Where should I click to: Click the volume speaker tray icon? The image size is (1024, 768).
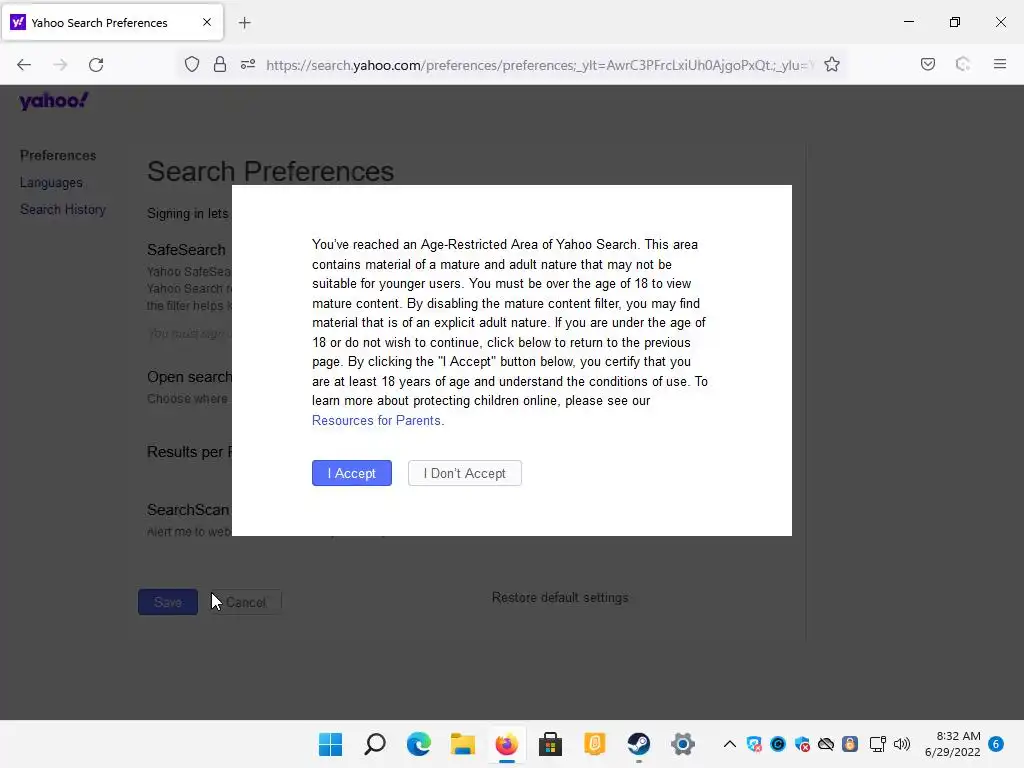pos(902,744)
